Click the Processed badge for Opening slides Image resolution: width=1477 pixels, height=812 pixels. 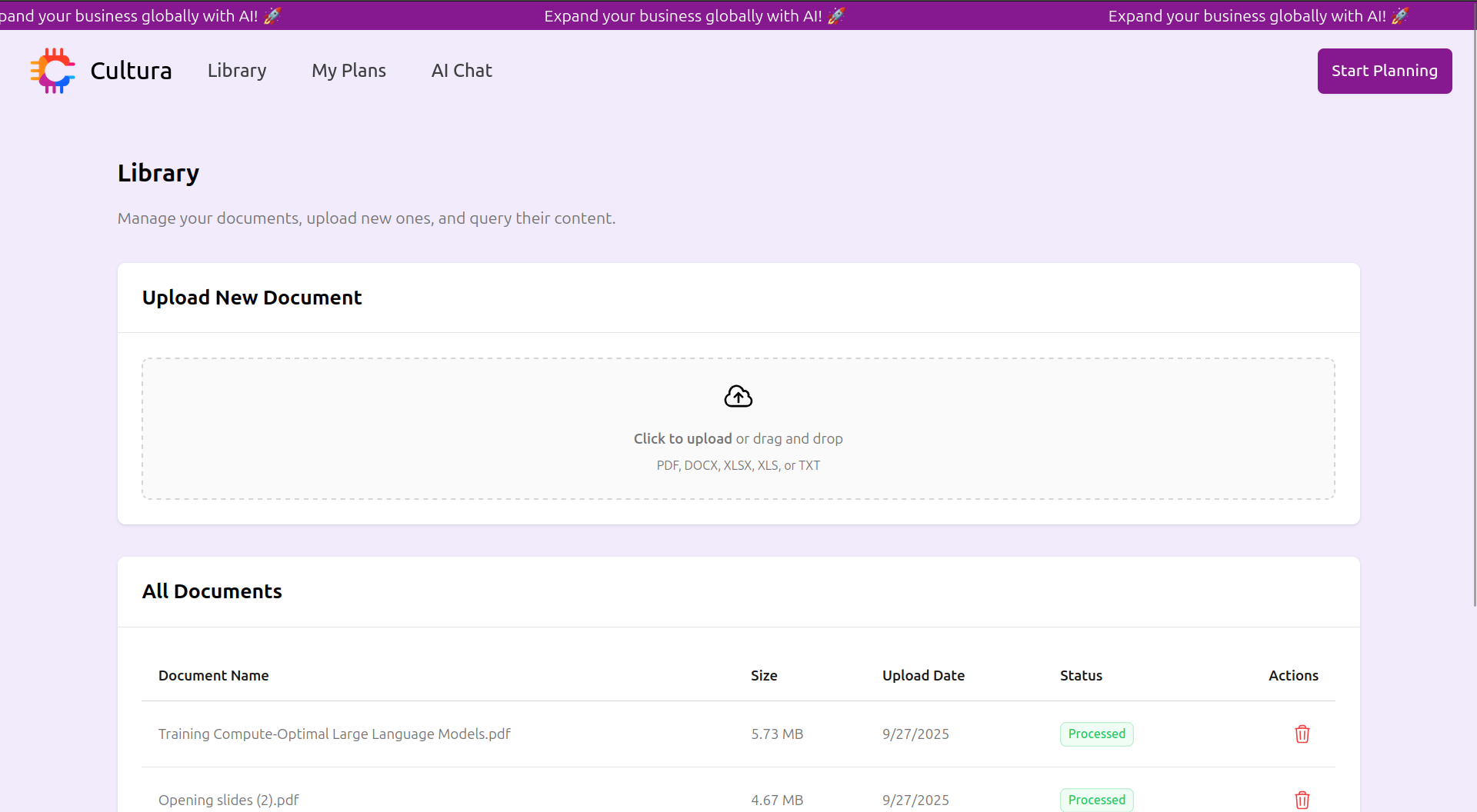click(1096, 800)
